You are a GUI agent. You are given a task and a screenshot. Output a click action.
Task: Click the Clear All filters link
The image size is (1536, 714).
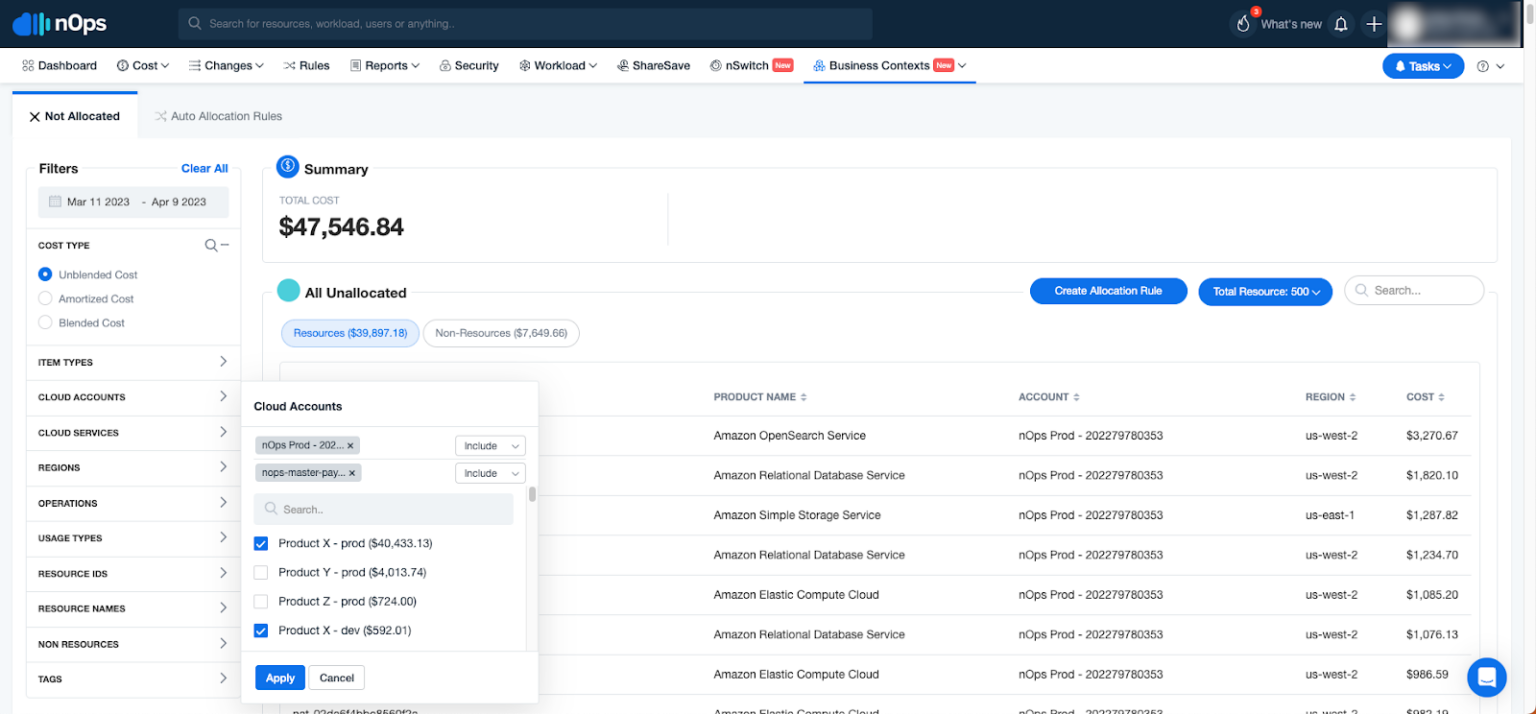click(204, 168)
